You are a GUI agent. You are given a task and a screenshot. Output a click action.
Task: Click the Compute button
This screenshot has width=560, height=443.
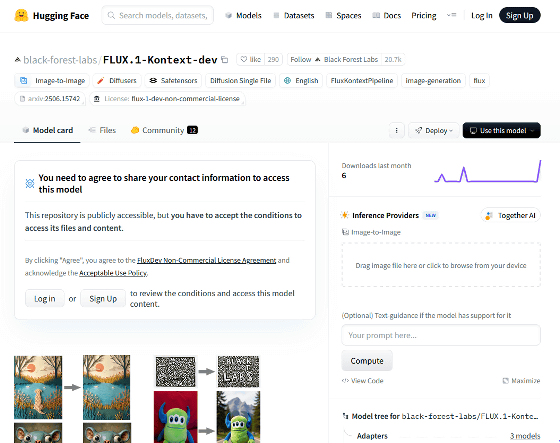(x=367, y=361)
